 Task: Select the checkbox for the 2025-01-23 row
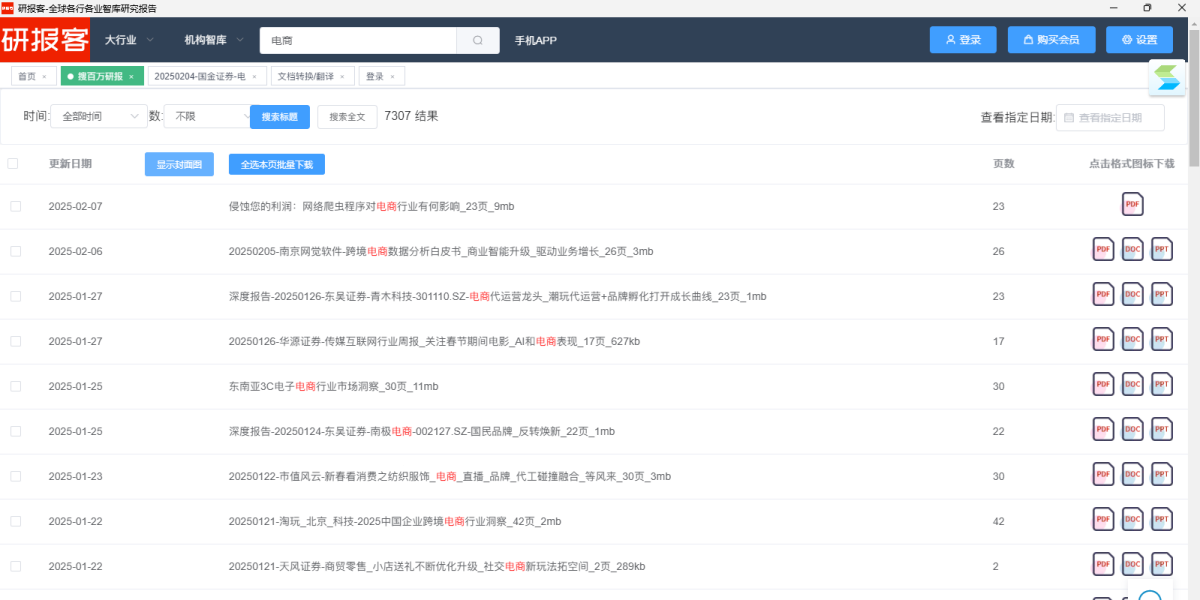pos(15,476)
